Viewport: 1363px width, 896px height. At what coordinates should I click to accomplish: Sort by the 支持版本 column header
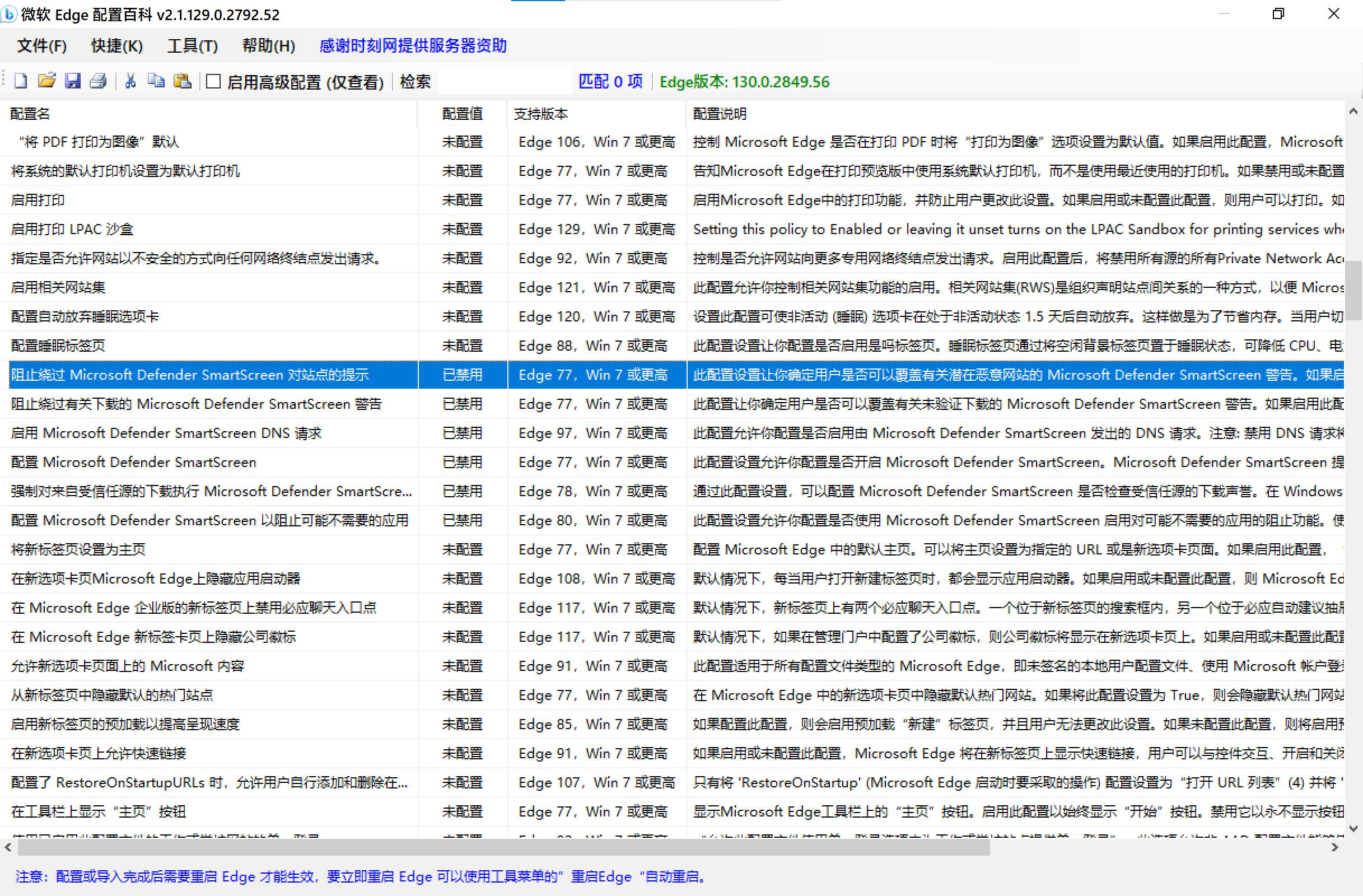[x=596, y=114]
